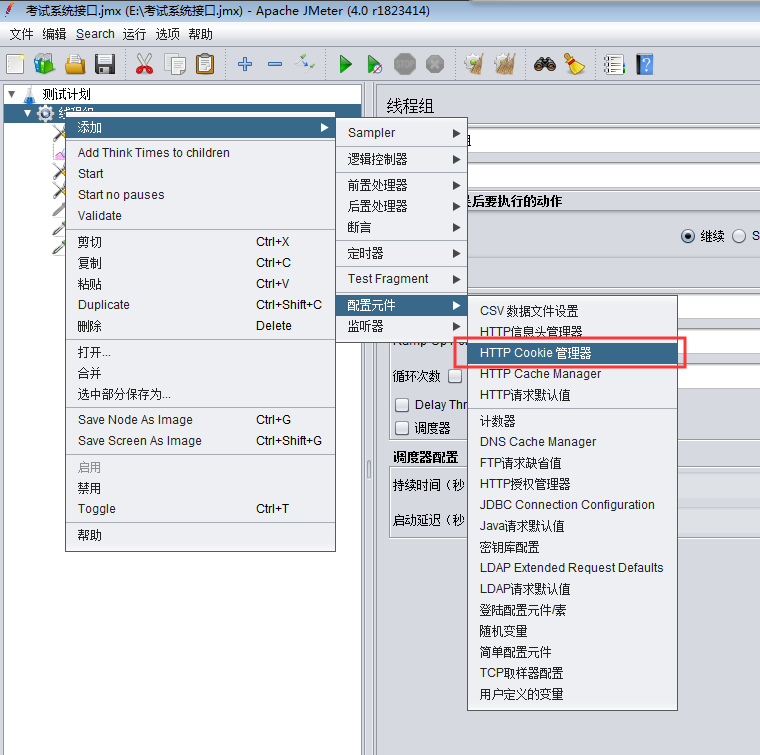This screenshot has height=755, width=760.
Task: Open the 编辑 menu
Action: click(54, 34)
